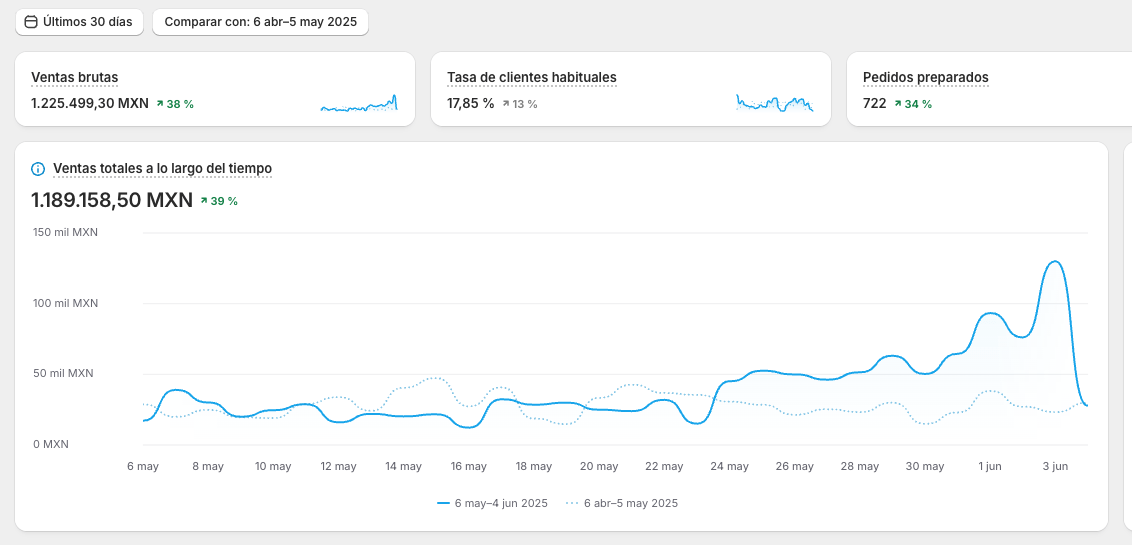The width and height of the screenshot is (1132, 545).
Task: Click the green 38 % trend arrow
Action: pos(160,104)
